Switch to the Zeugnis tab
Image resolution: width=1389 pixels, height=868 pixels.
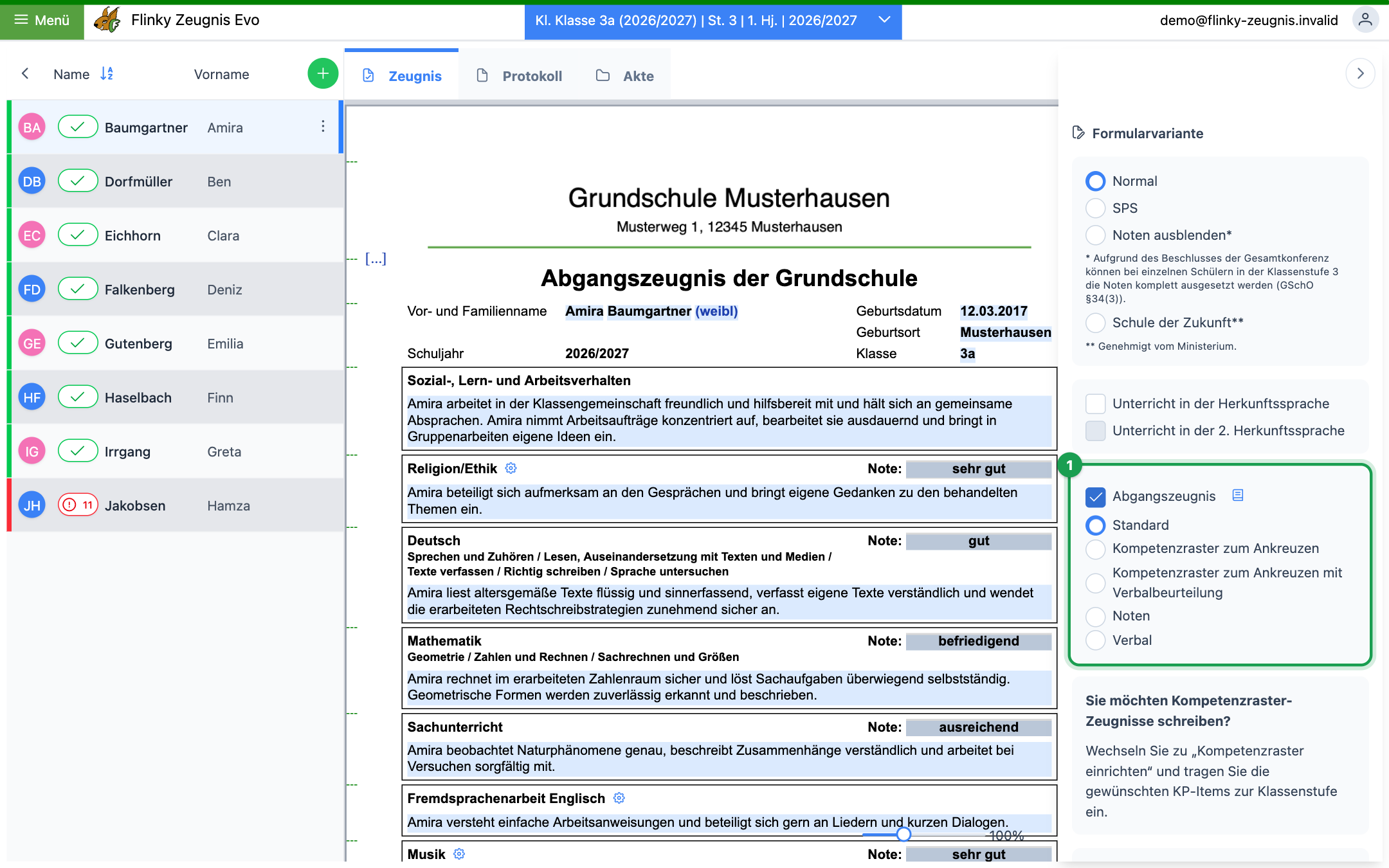click(402, 76)
